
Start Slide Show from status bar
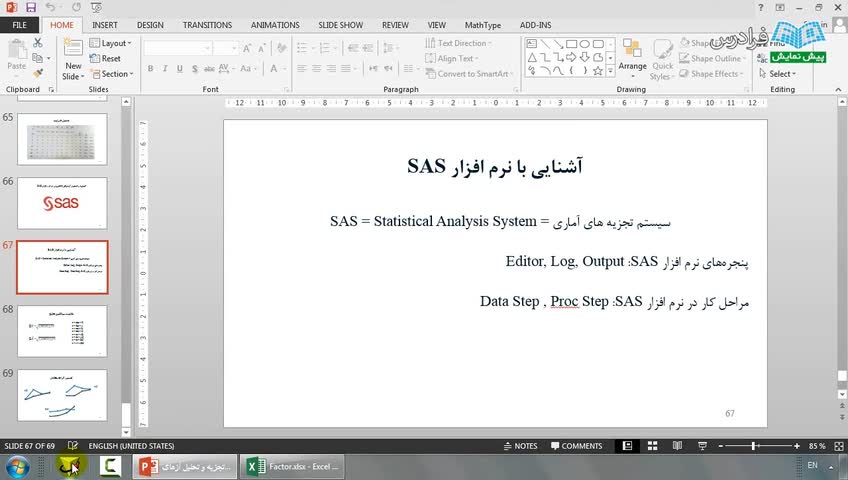[x=702, y=446]
